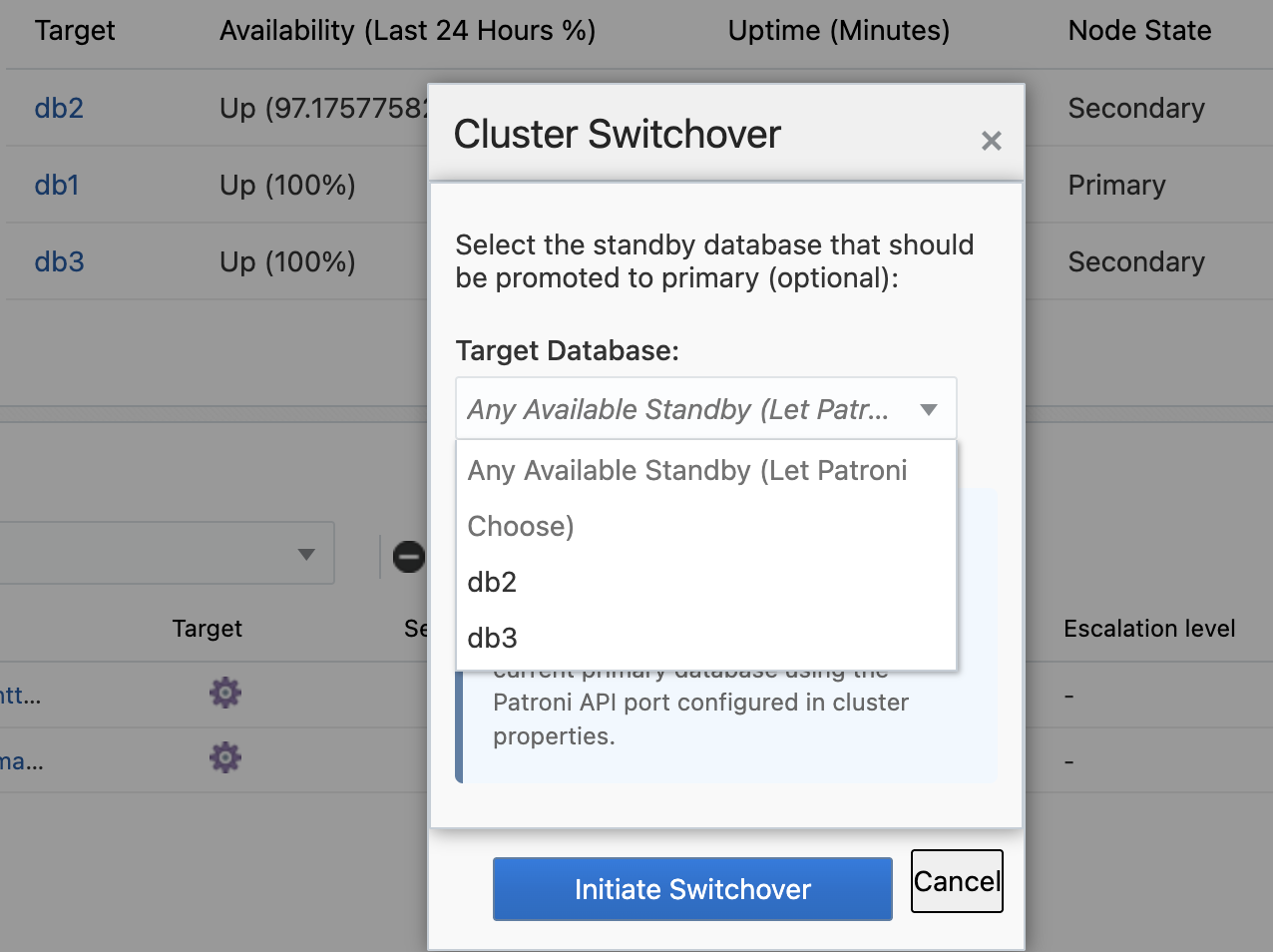
Task: Cancel the switchover dialog
Action: [956, 881]
